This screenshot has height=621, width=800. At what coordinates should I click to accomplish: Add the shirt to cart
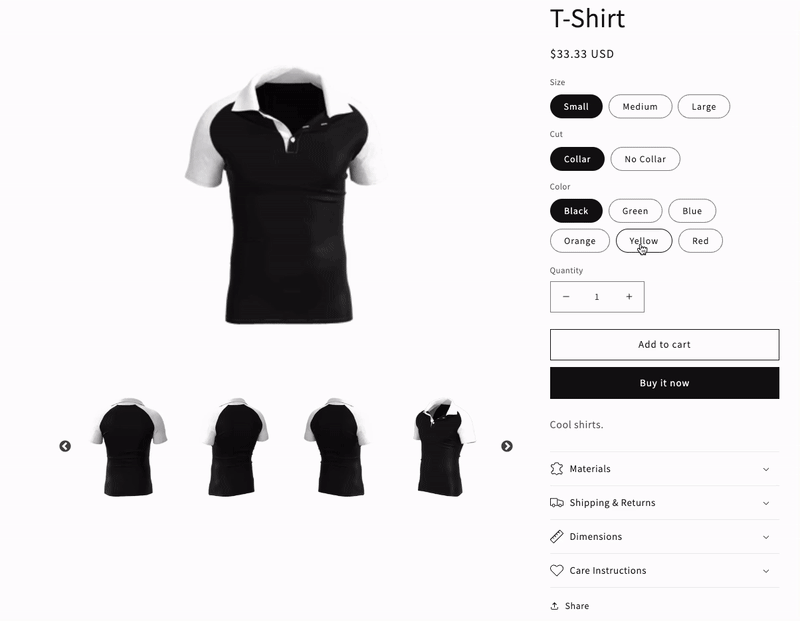point(664,344)
